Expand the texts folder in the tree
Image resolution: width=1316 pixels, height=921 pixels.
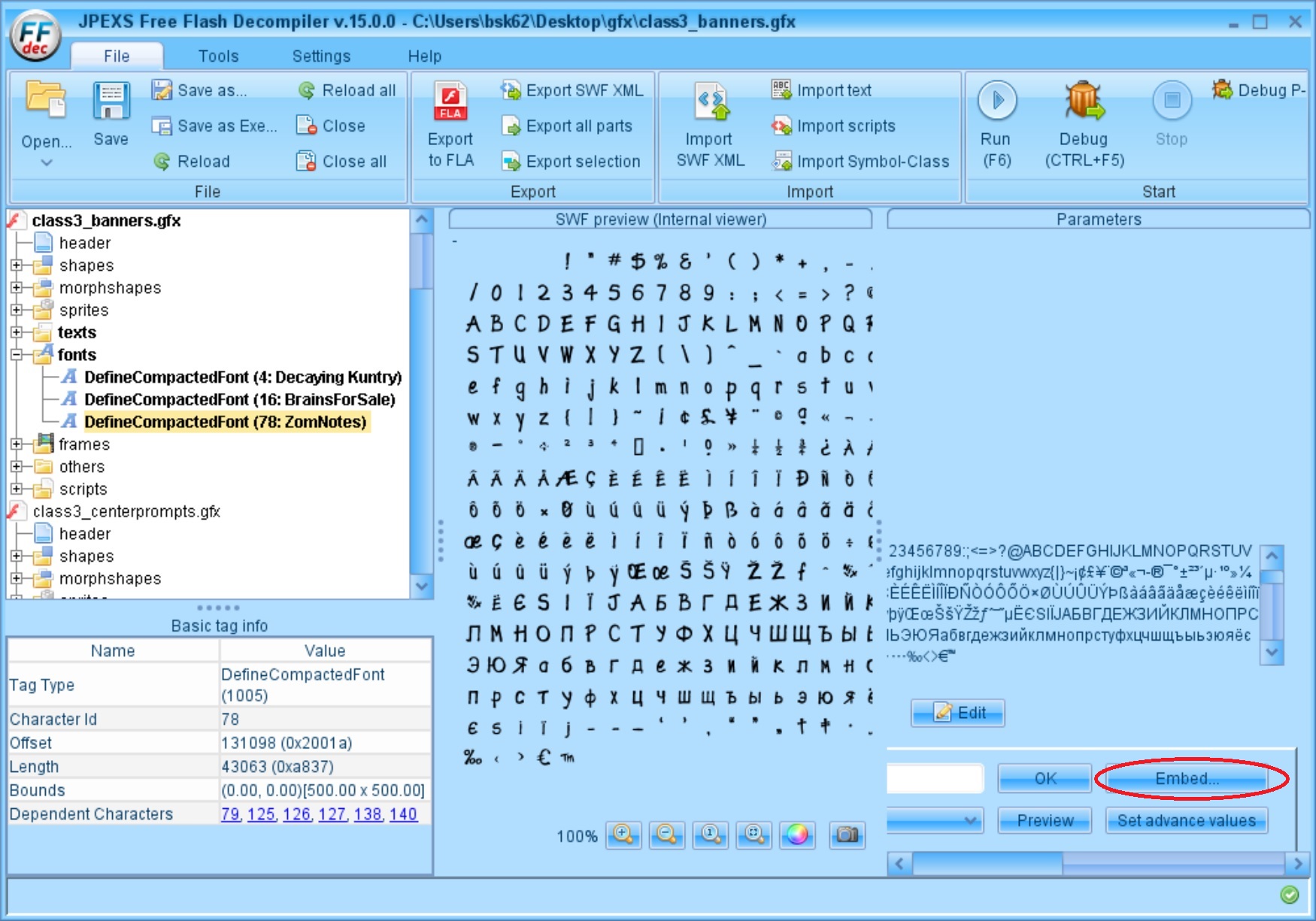[x=17, y=332]
